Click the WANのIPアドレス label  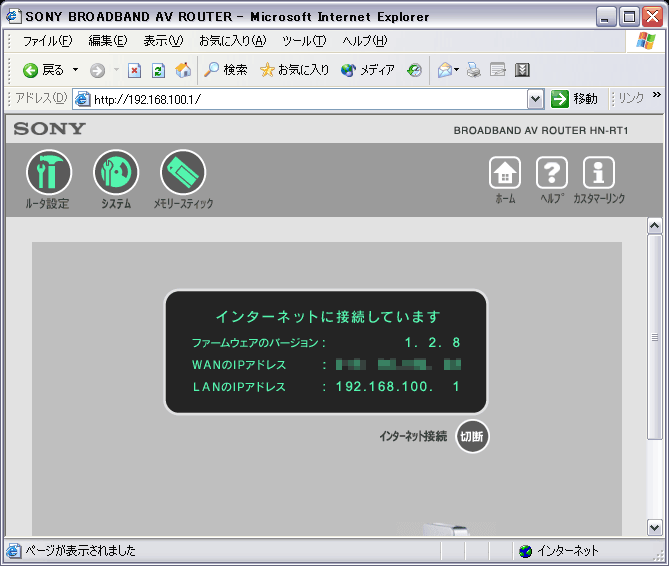point(239,365)
